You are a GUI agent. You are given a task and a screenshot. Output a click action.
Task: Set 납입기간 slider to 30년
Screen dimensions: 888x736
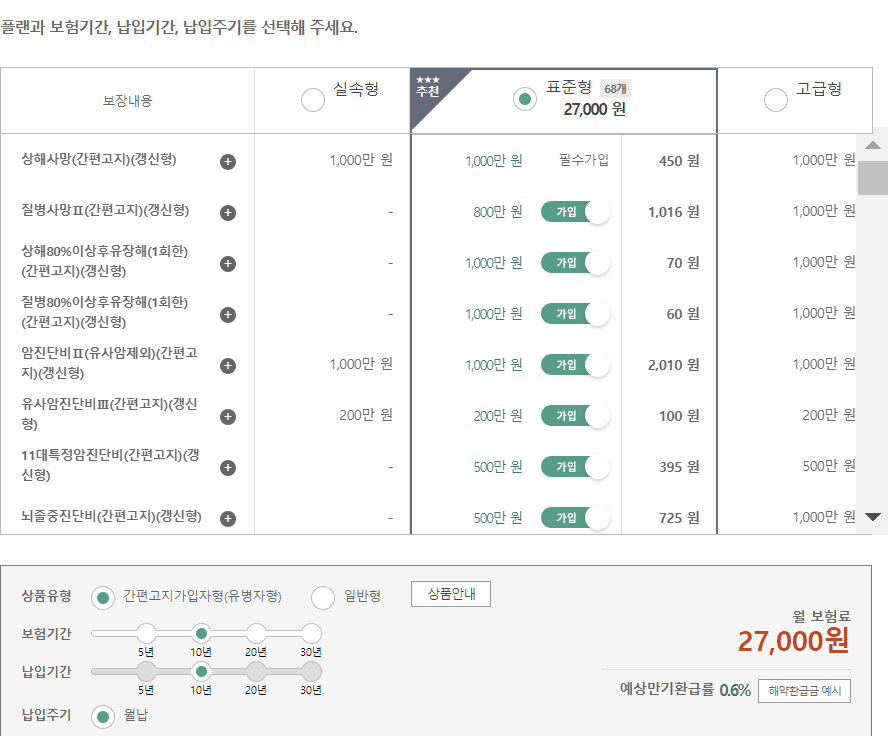pyautogui.click(x=311, y=672)
